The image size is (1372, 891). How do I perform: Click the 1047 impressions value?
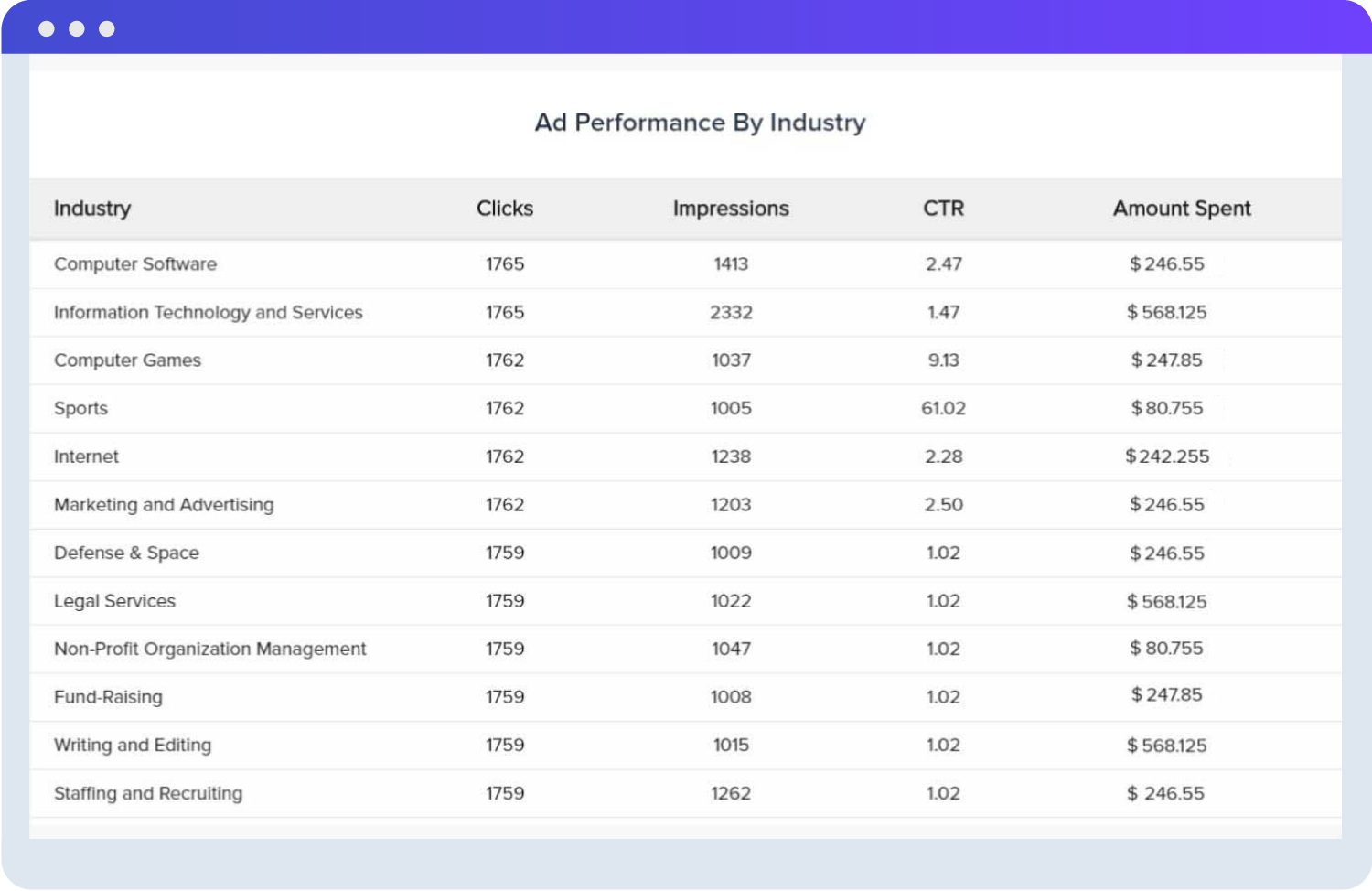731,649
